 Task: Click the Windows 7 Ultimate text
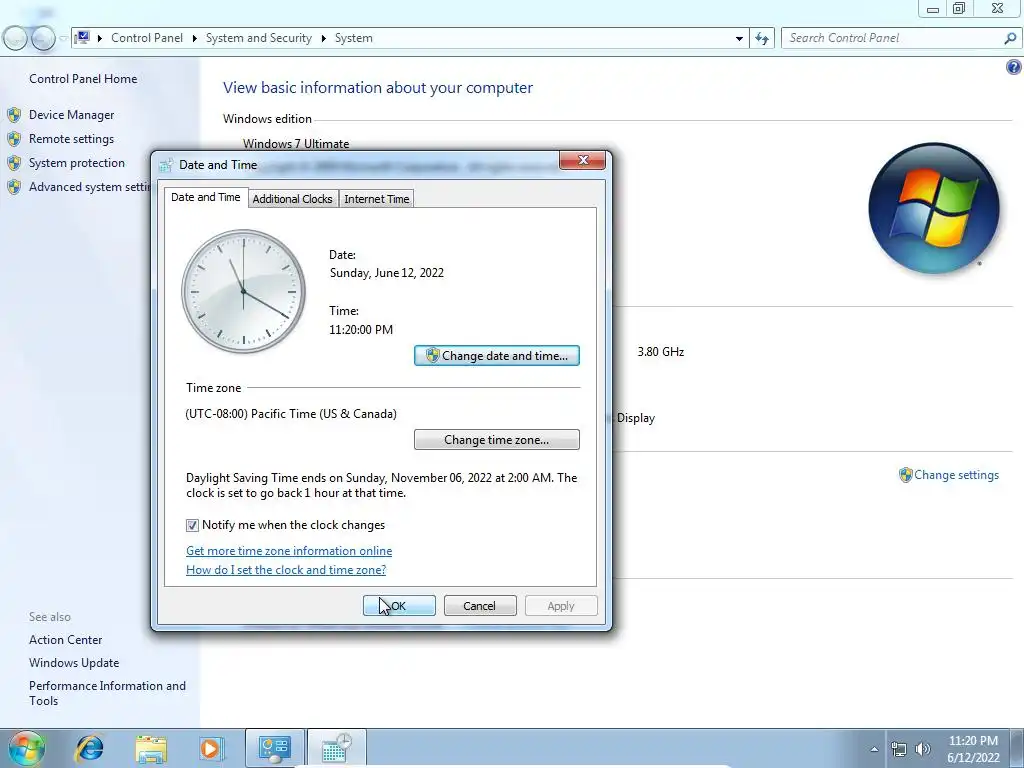click(296, 144)
